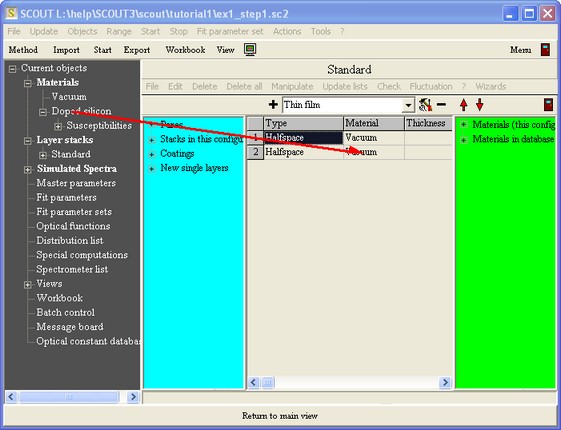The image size is (561, 430).
Task: Select Fit parameters in the tree
Action: [66, 197]
